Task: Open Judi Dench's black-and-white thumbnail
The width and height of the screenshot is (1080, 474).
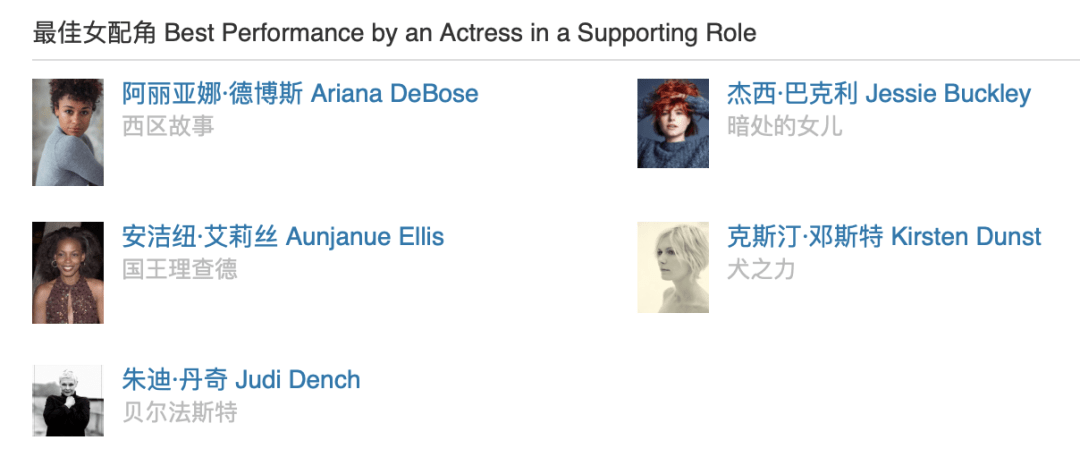Action: tap(68, 400)
